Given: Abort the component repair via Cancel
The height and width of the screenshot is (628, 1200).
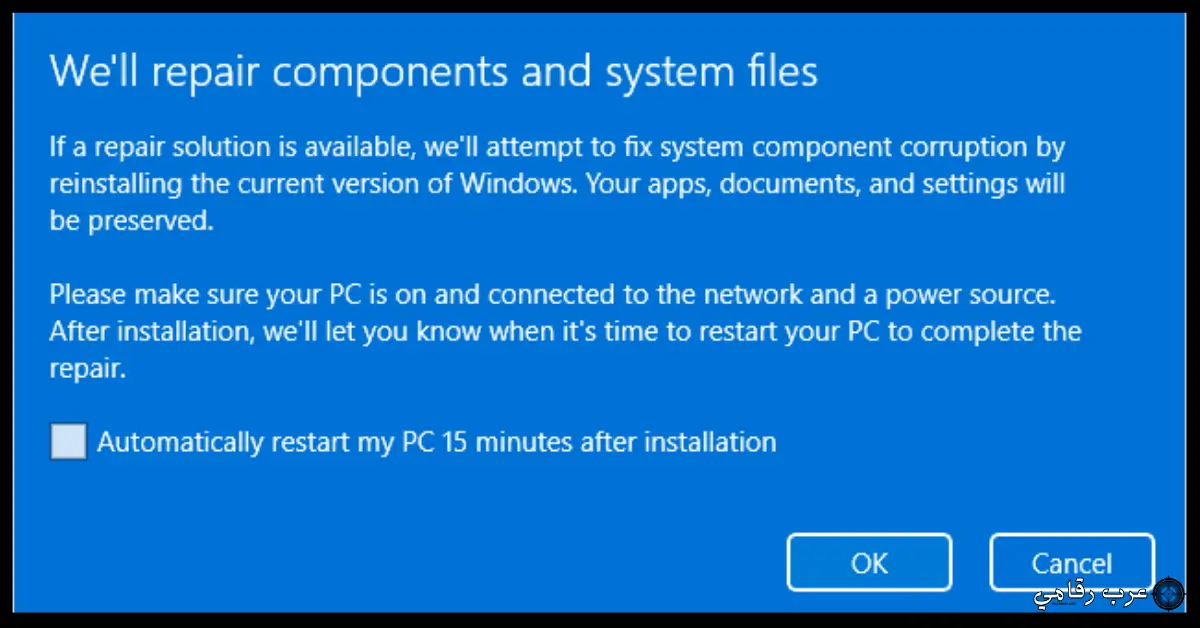Looking at the screenshot, I should click(1071, 561).
